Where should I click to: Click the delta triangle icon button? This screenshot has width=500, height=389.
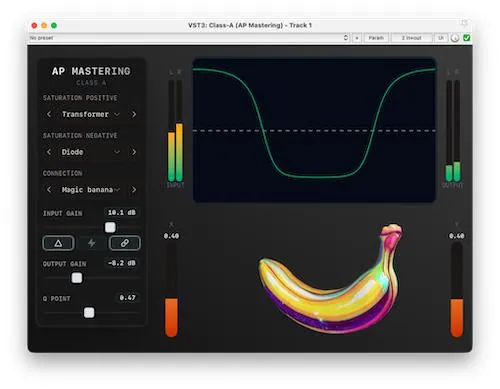pyautogui.click(x=58, y=243)
